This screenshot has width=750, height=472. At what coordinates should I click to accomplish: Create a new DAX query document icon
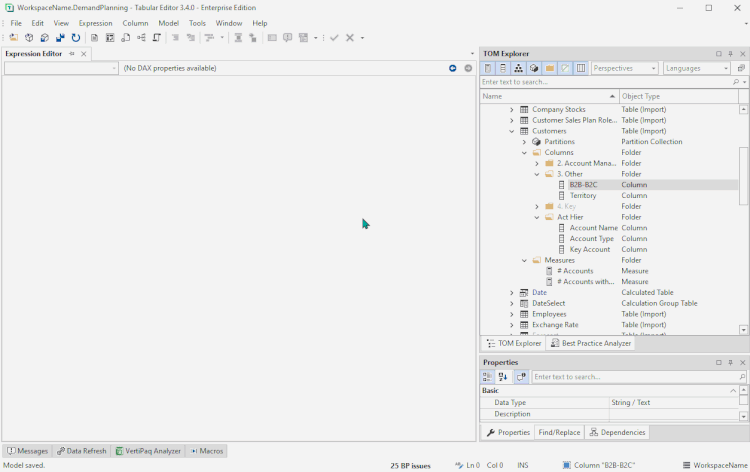click(95, 38)
